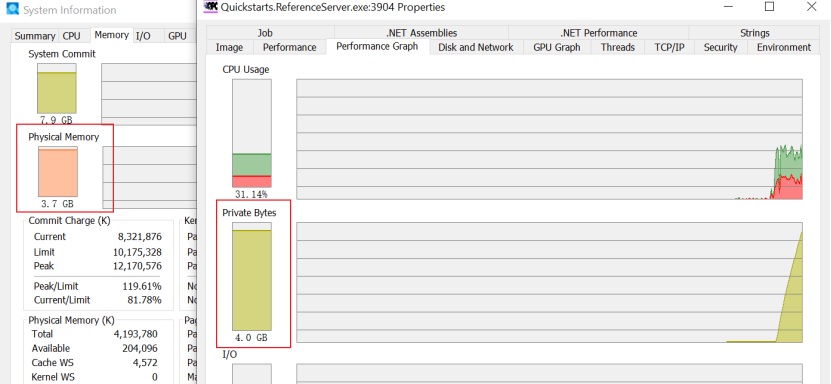Viewport: 831px width, 384px height.
Task: Open the Summary tab
Action: click(34, 36)
